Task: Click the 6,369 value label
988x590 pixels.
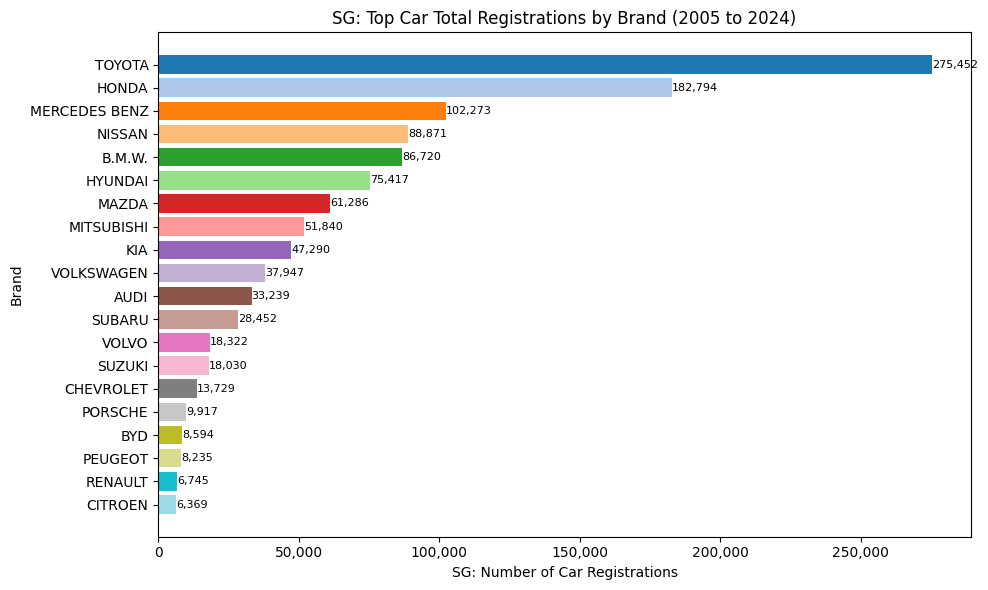Action: coord(192,504)
